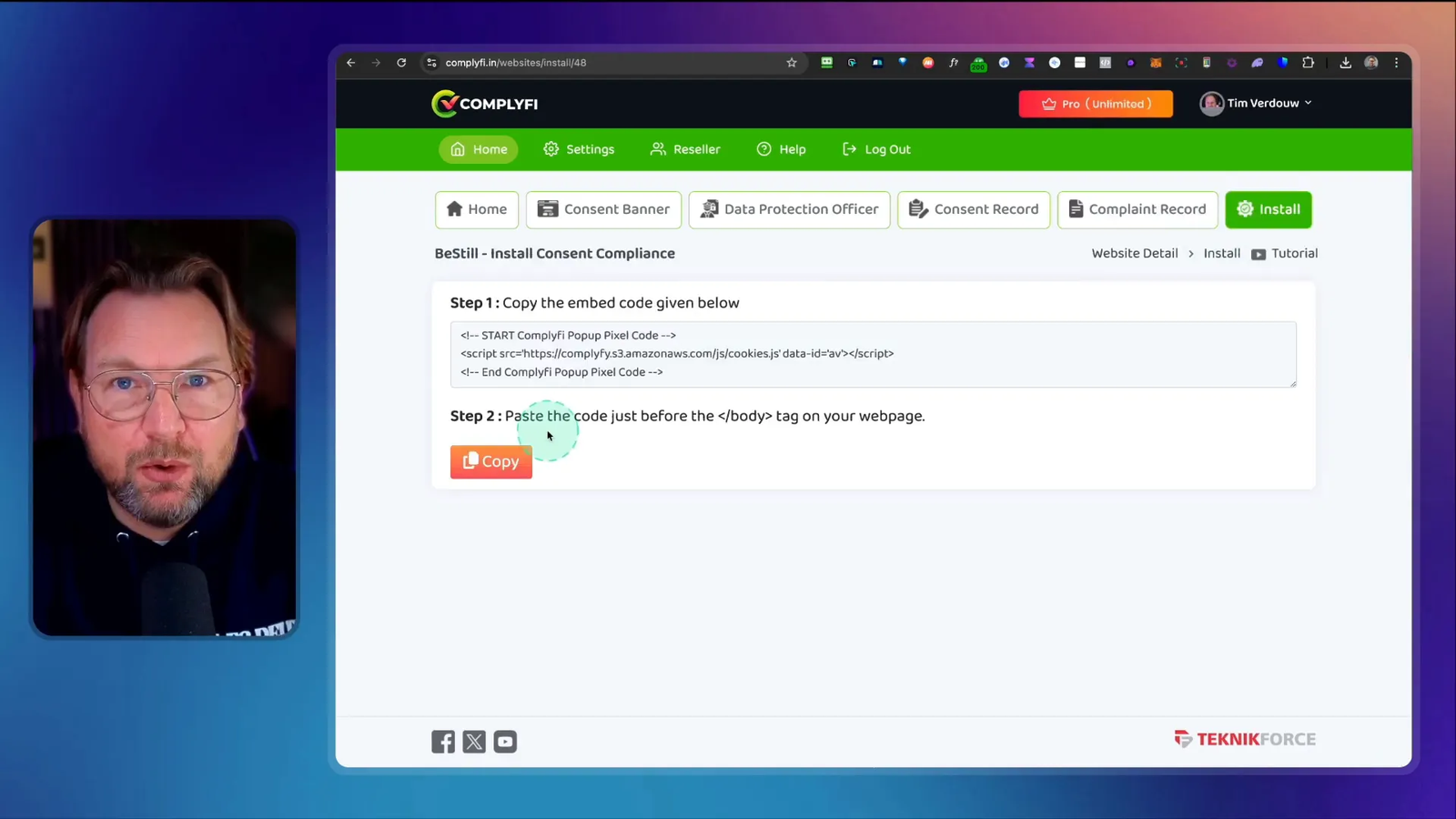
Task: Switch to the Consent Banner tab
Action: [x=603, y=209]
